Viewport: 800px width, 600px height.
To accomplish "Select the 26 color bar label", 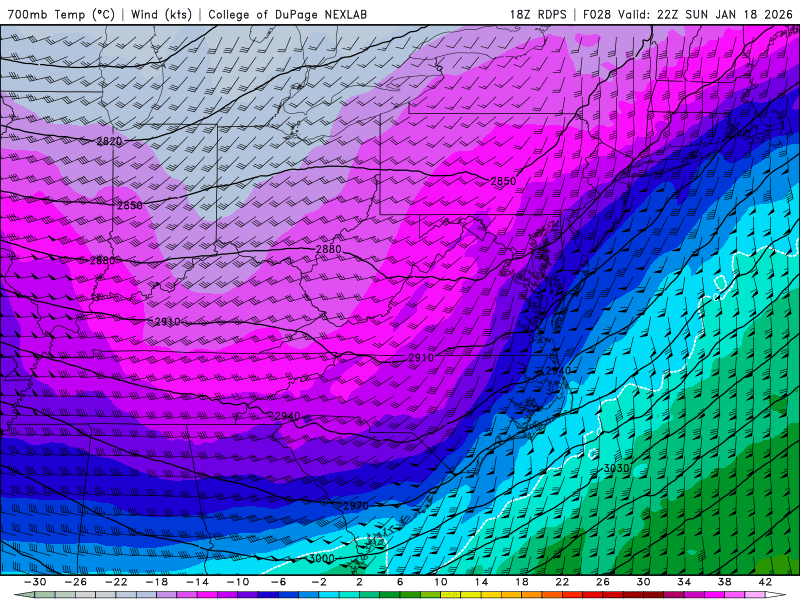I will coord(603,582).
